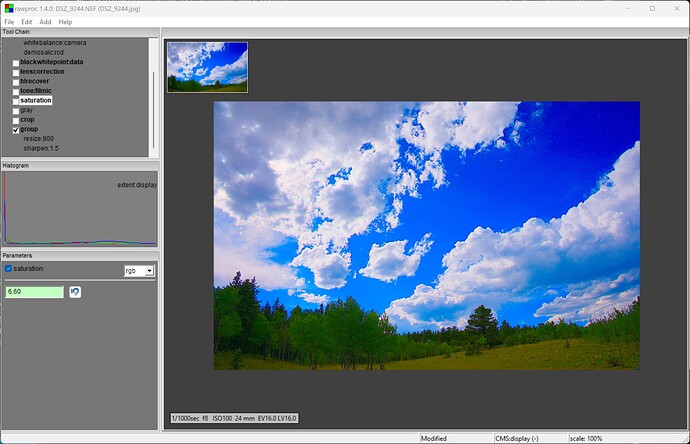Open the rgb channel dropdown
The height and width of the screenshot is (444, 690).
(x=139, y=271)
